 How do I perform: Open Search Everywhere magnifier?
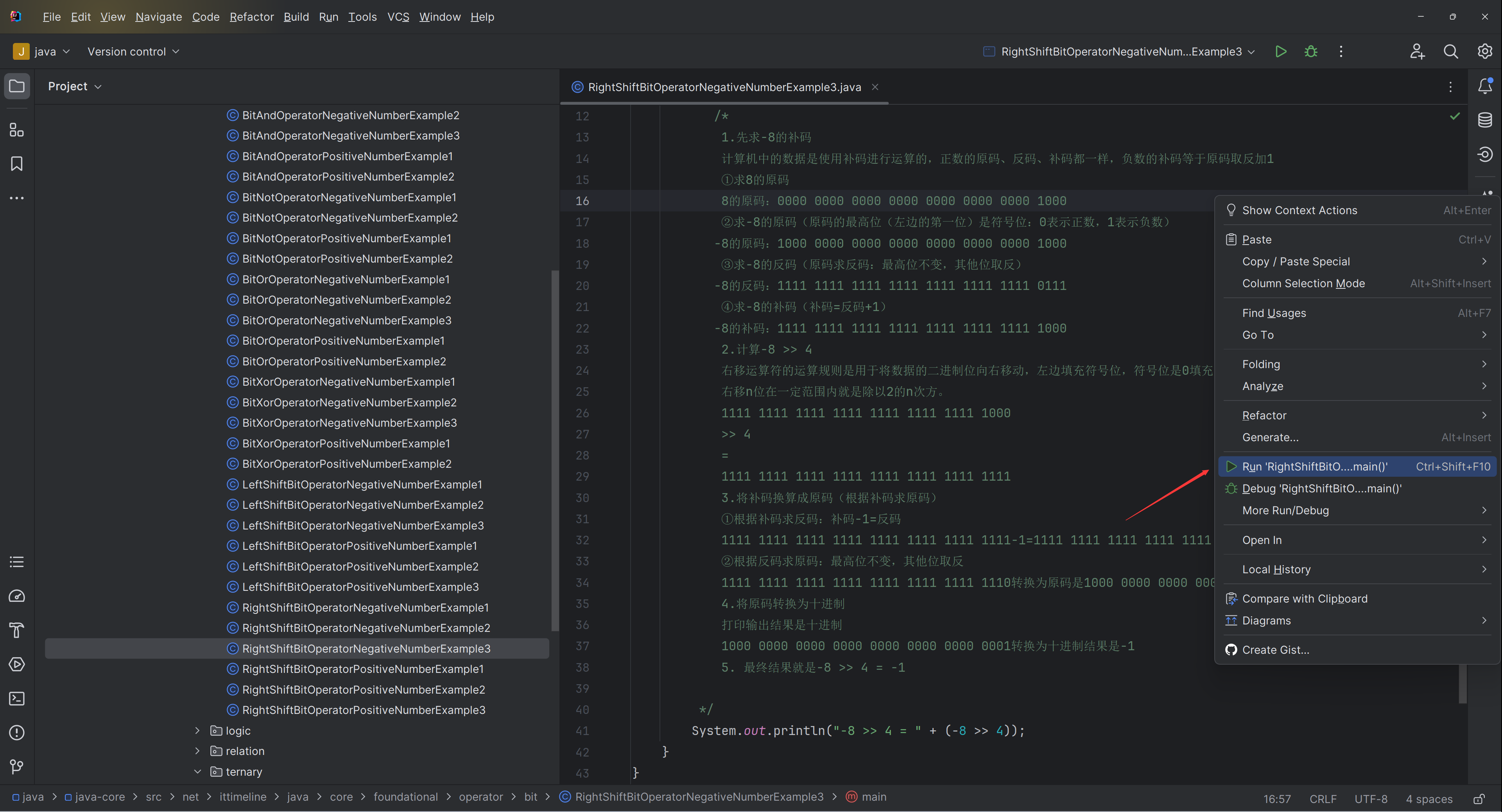(x=1451, y=51)
